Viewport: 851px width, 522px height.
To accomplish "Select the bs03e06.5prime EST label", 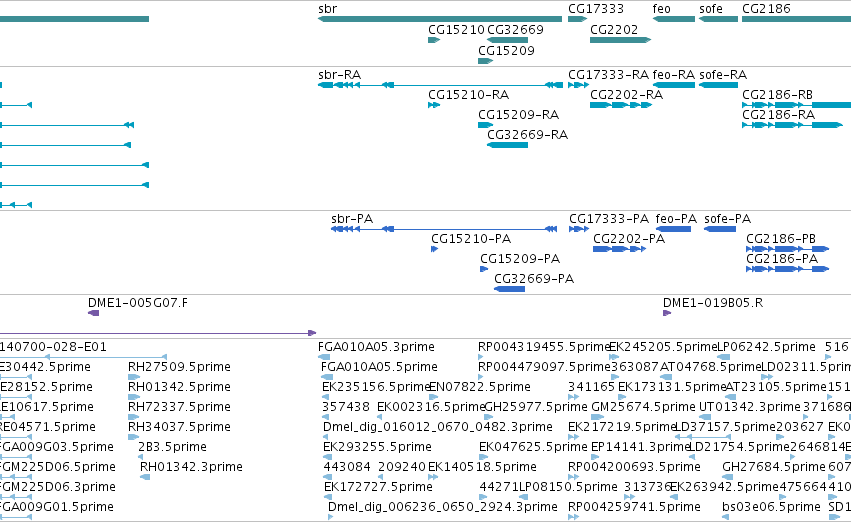I will click(771, 508).
